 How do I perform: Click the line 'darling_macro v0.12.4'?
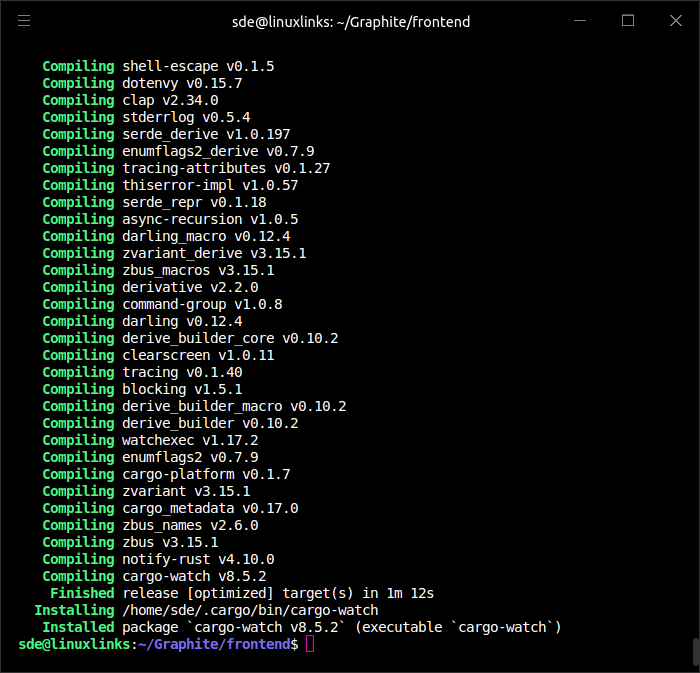tap(206, 236)
